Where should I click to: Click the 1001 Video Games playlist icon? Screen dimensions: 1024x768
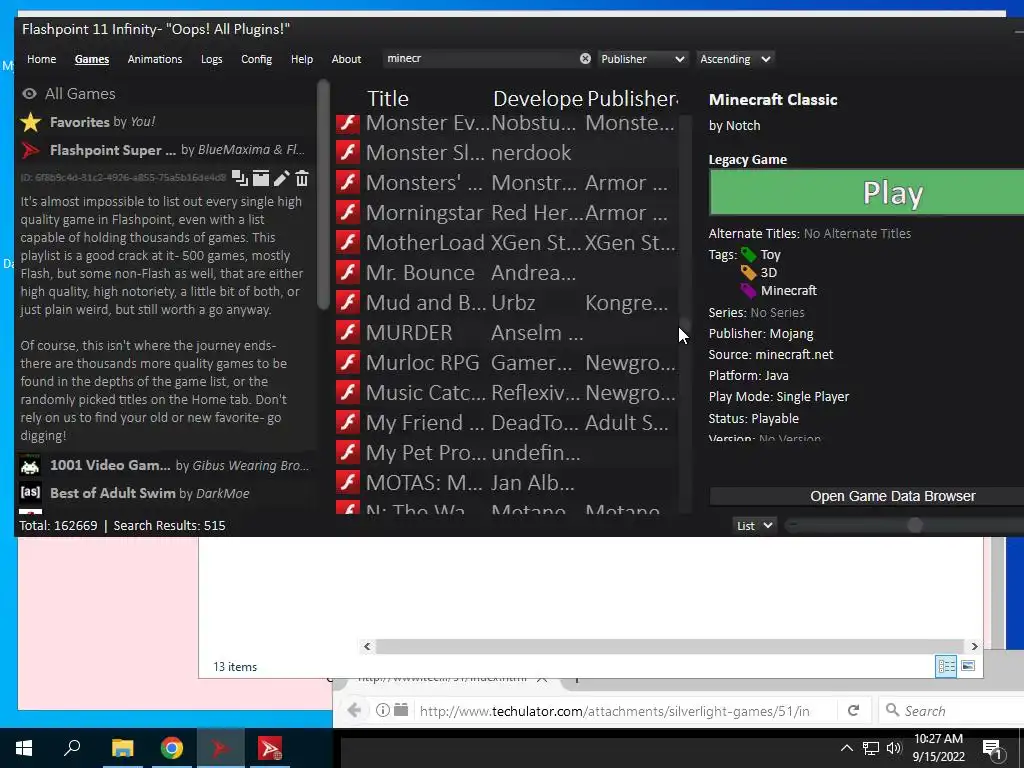pos(31,466)
